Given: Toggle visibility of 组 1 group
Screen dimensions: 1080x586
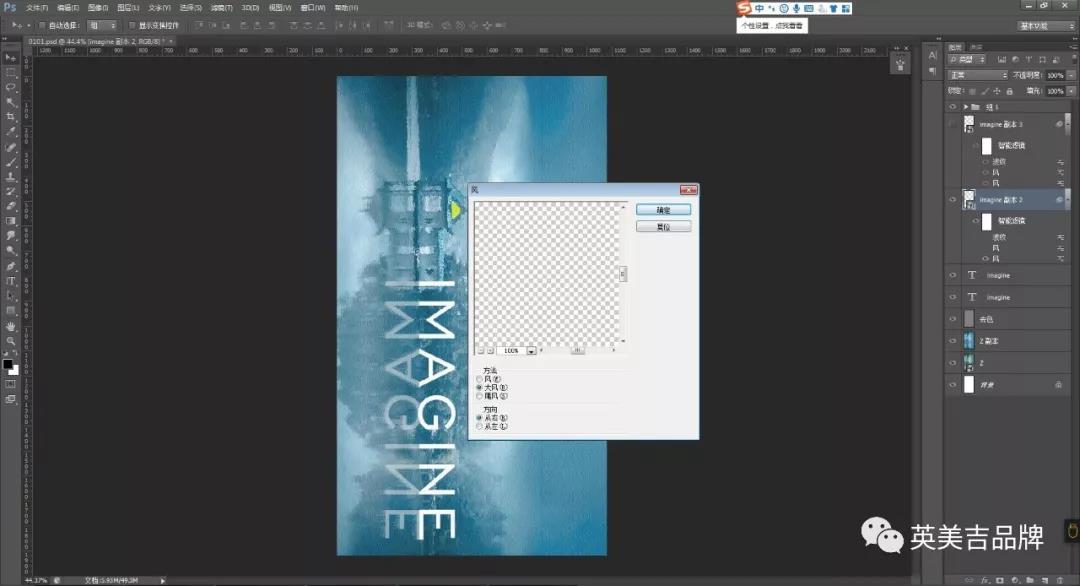Looking at the screenshot, I should pyautogui.click(x=953, y=107).
